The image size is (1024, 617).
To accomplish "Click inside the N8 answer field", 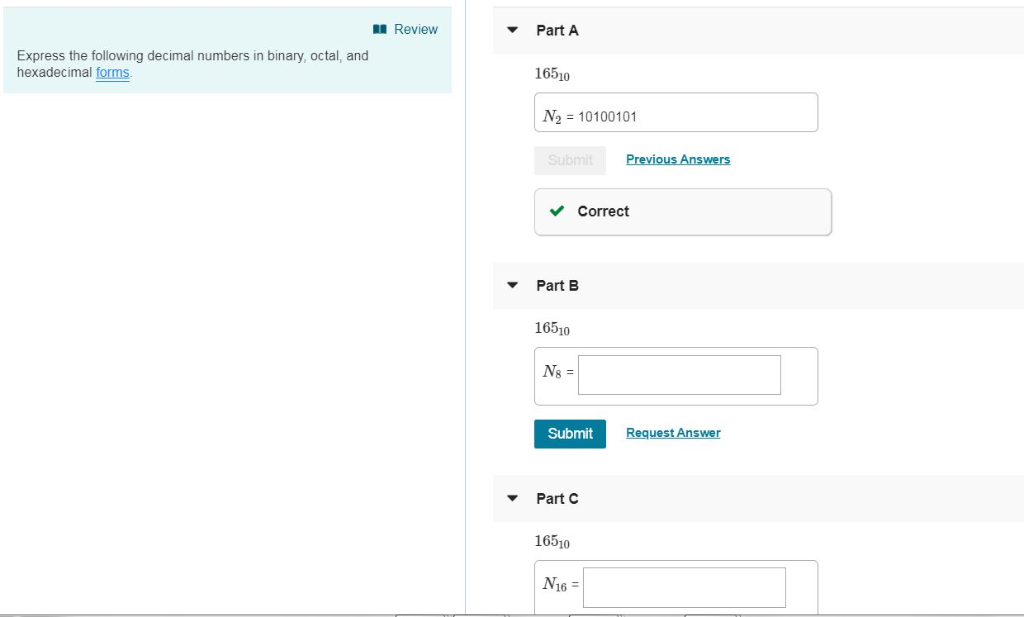I will coord(679,374).
